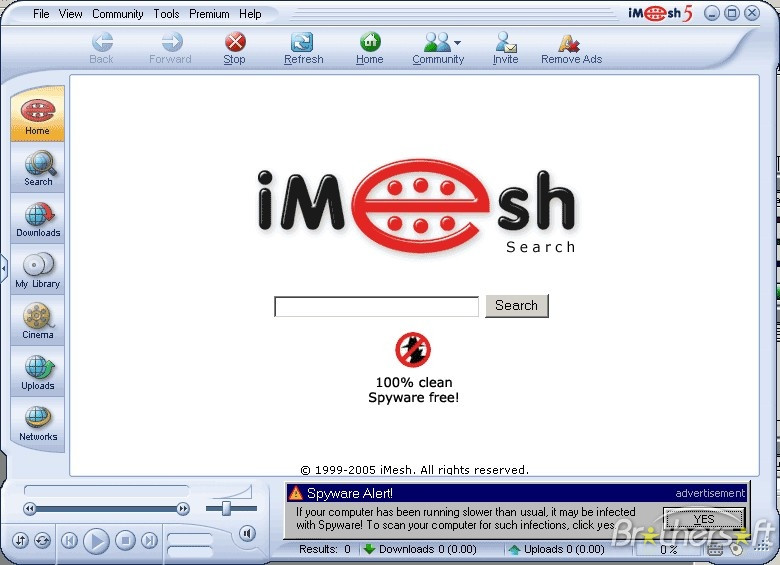Click the rewind button on the seek bar
Image resolution: width=780 pixels, height=565 pixels.
tap(29, 508)
